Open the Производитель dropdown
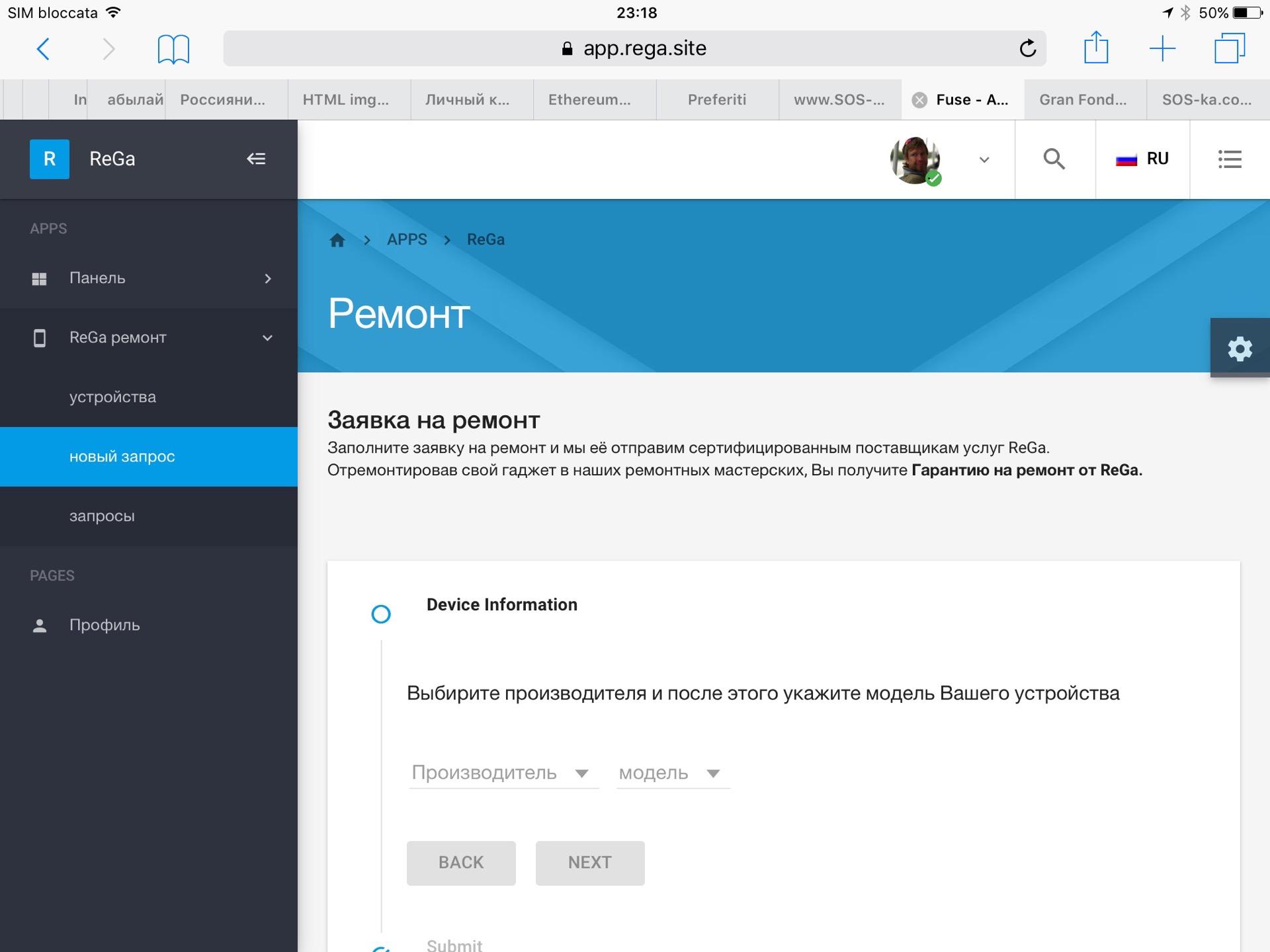 tap(503, 773)
